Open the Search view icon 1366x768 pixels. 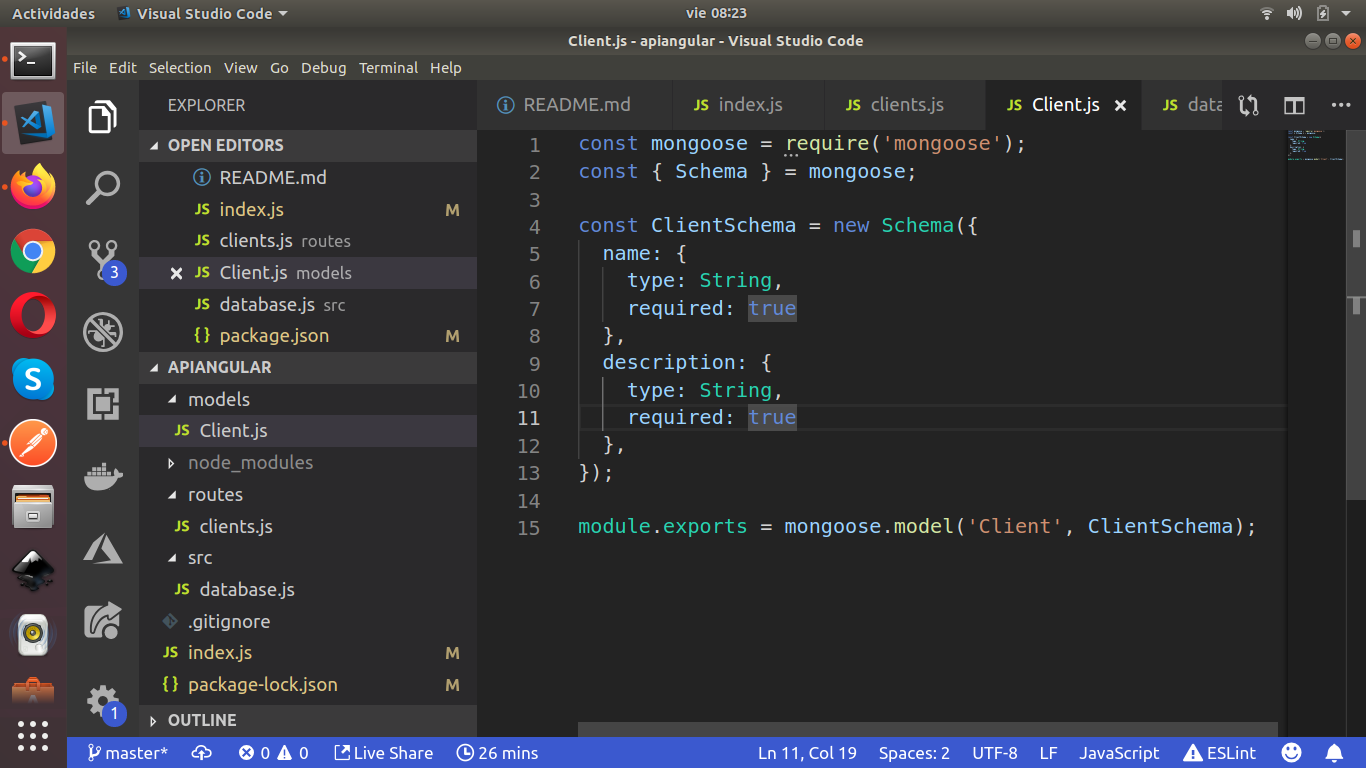pyautogui.click(x=103, y=187)
